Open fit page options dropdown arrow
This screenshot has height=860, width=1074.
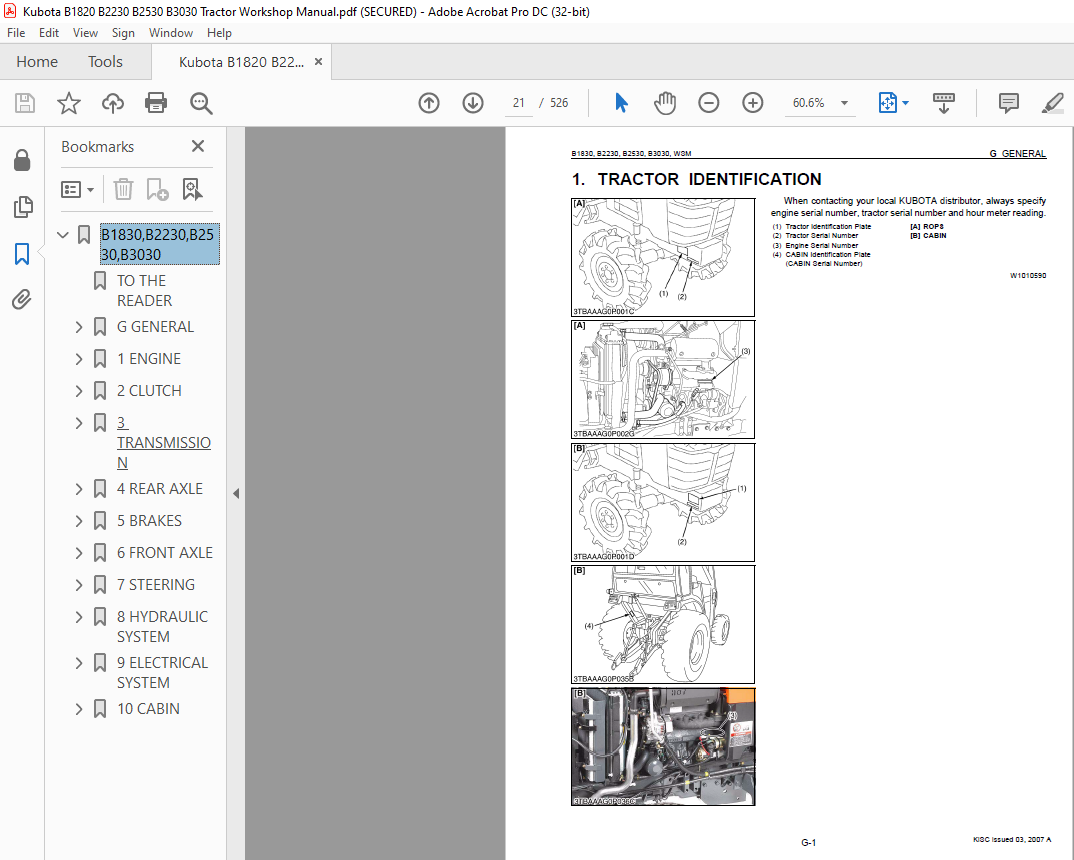[906, 103]
